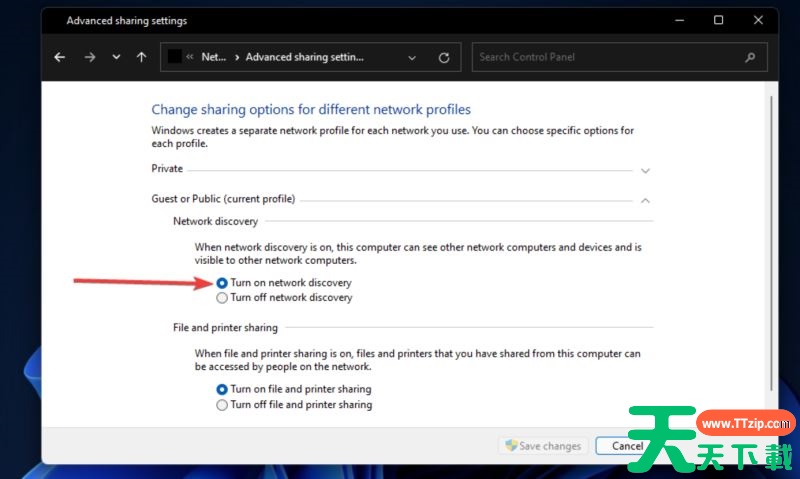Click 'Advanced sharing settin...' breadcrumb
The height and width of the screenshot is (479, 800).
coord(305,57)
